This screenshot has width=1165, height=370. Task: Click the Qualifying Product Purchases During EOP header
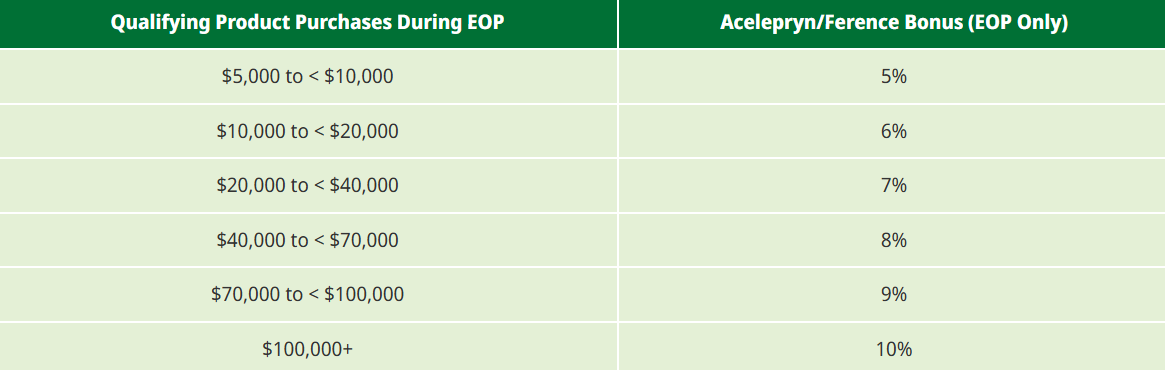click(x=308, y=23)
